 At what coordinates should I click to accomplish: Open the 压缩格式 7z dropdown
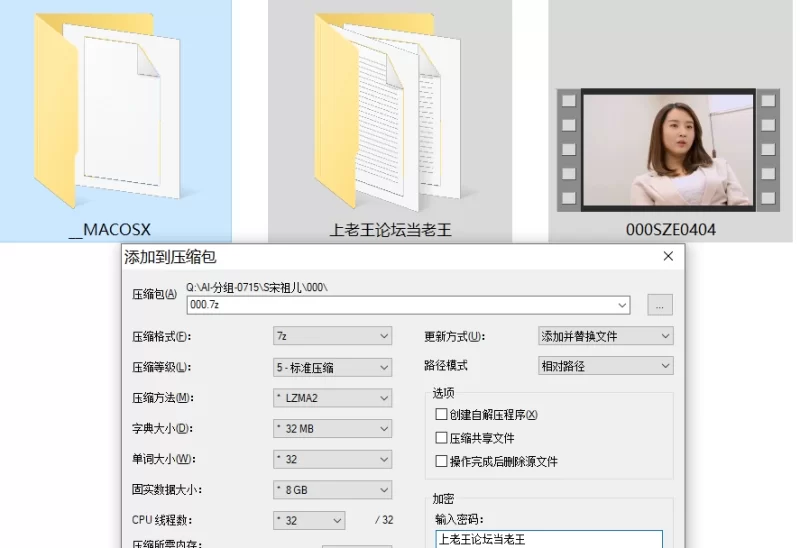tap(332, 336)
